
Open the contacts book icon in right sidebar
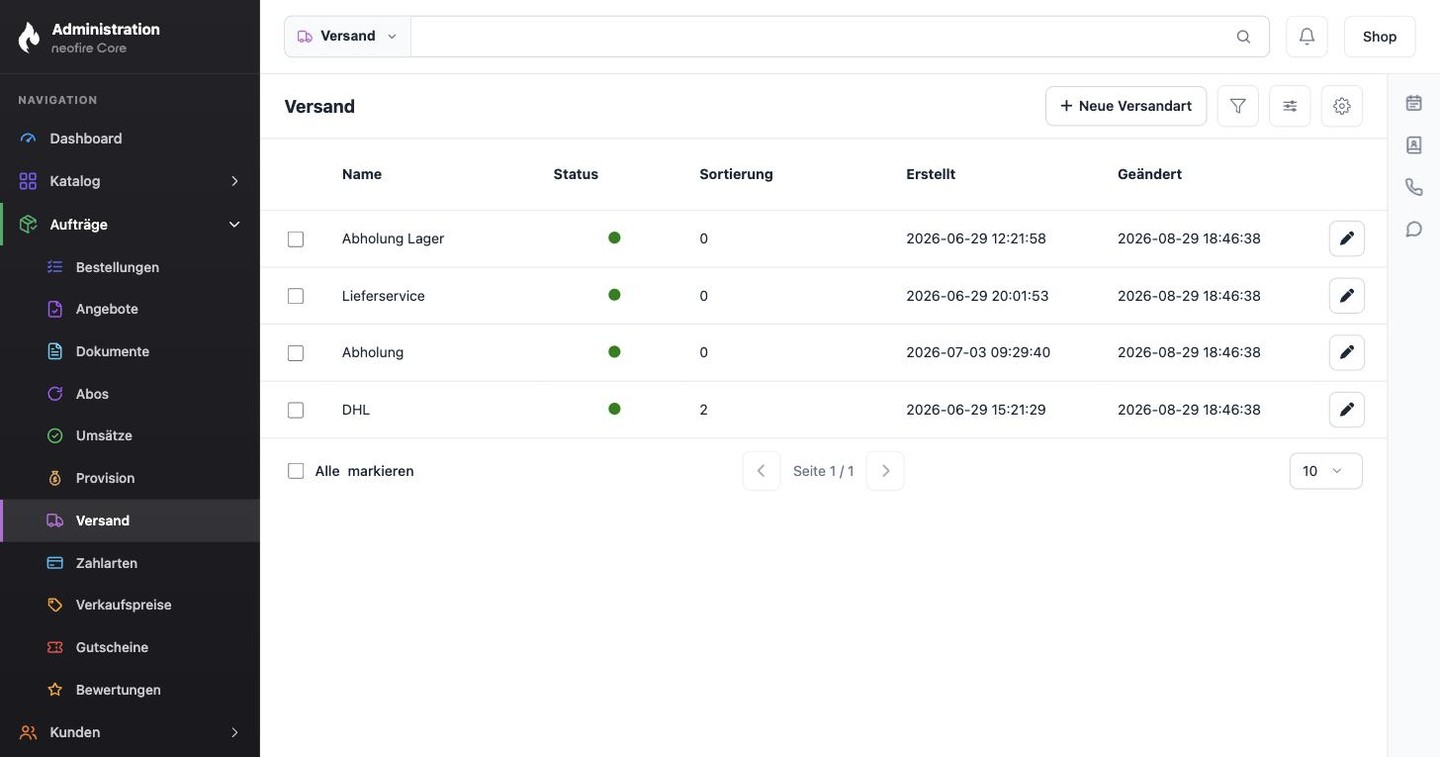click(1414, 145)
